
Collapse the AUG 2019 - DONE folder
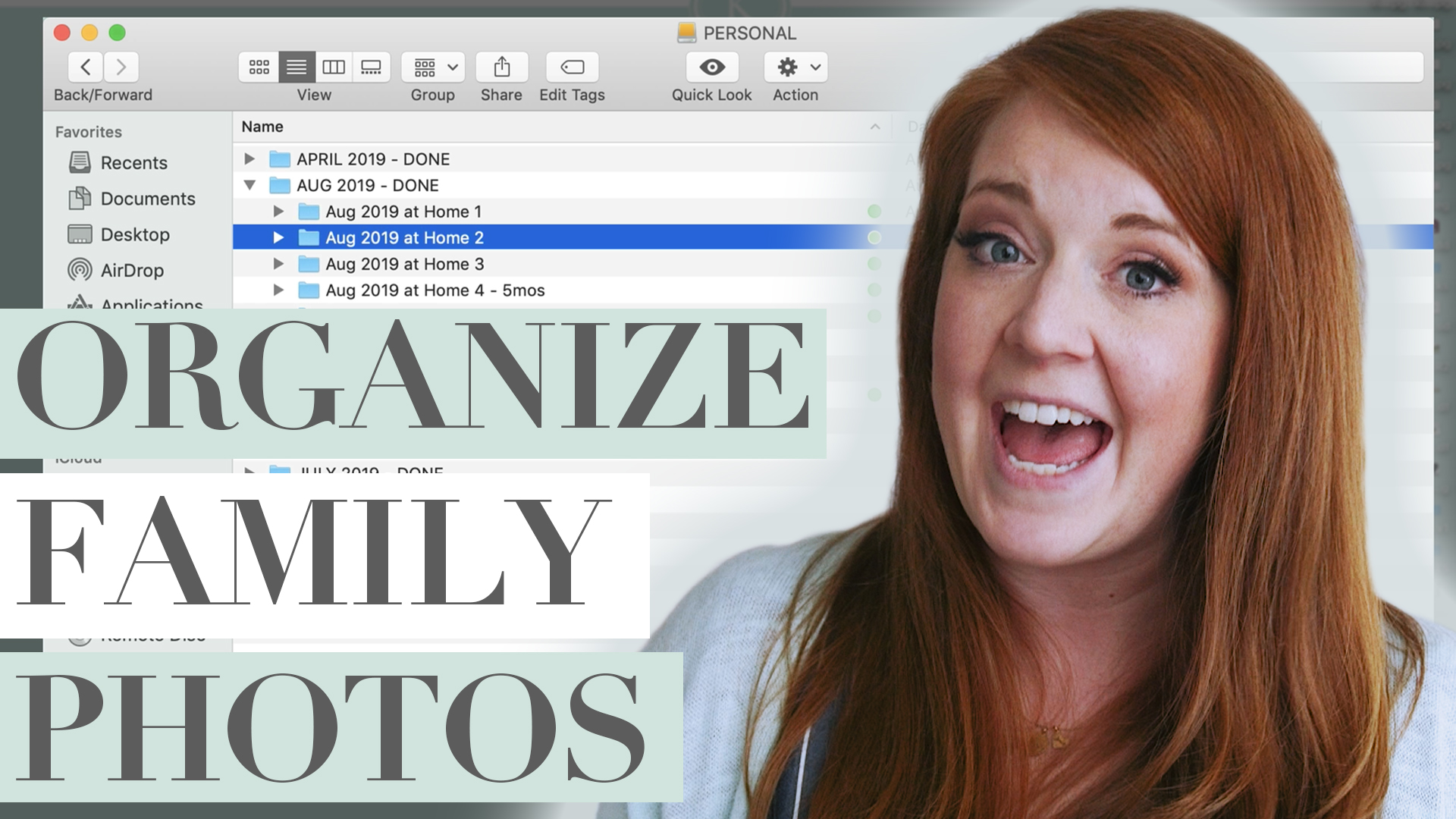249,185
